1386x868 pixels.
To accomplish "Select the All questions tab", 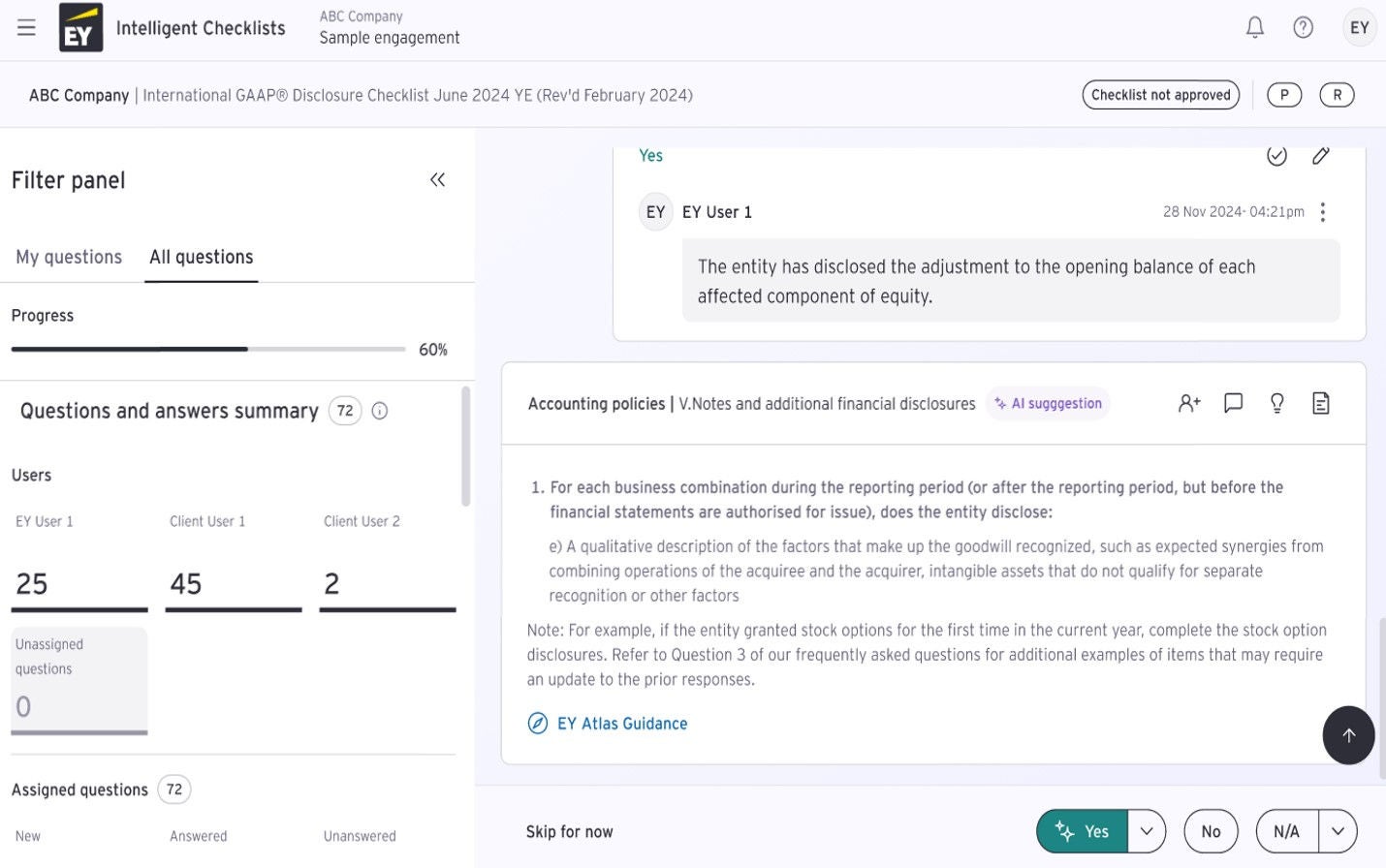I will (201, 257).
